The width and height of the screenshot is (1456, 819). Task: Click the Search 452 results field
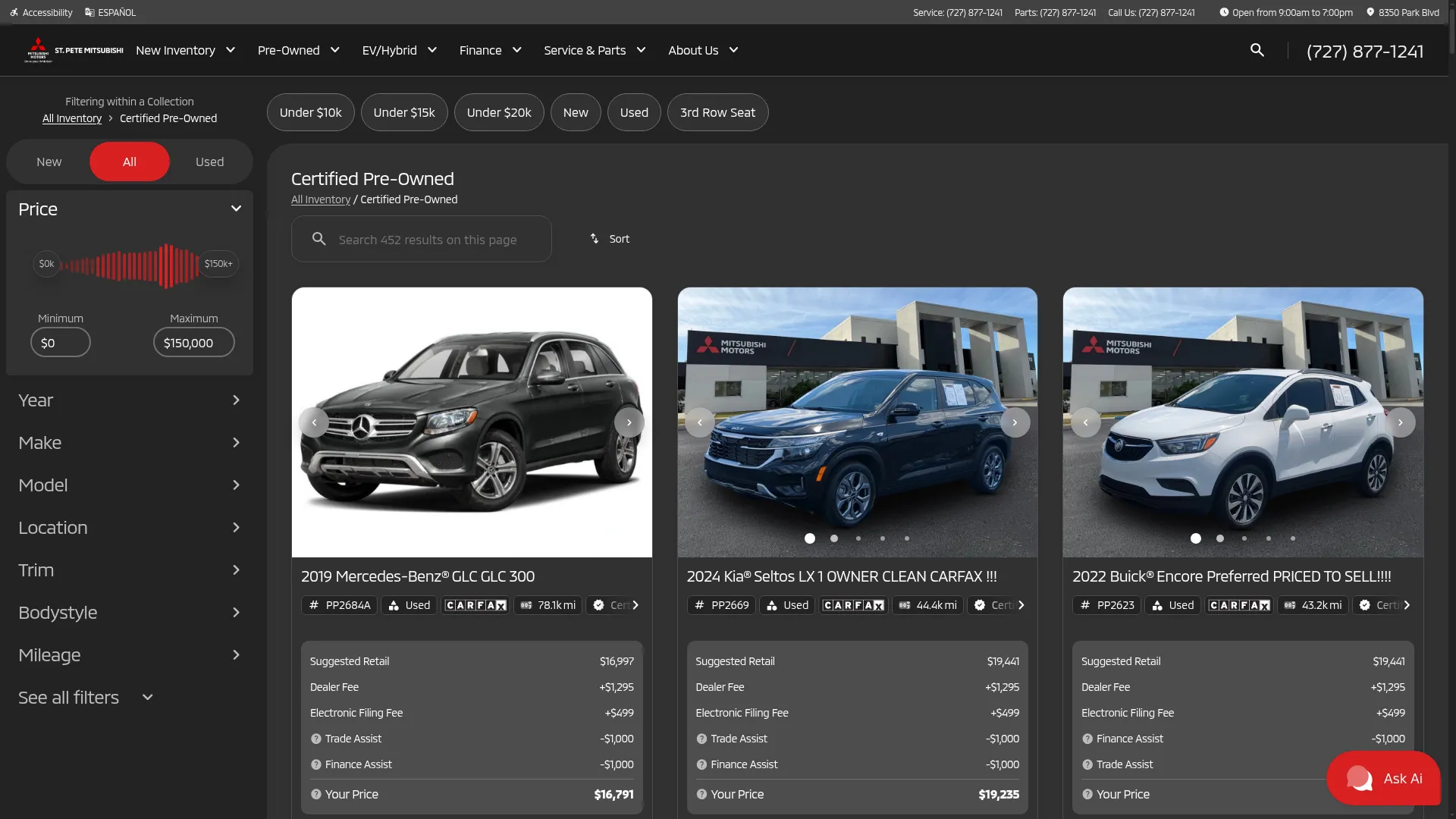(422, 239)
